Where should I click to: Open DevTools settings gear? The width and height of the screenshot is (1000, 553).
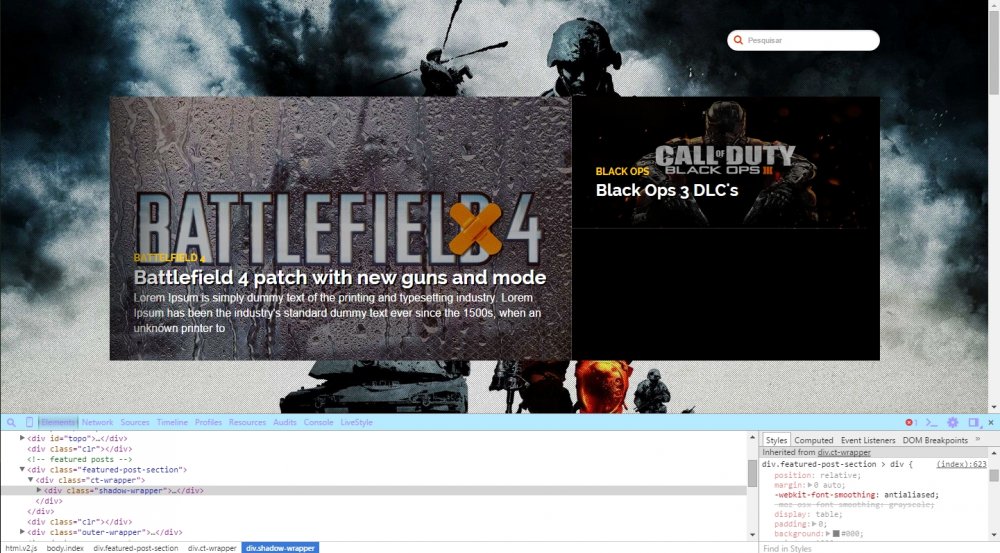pos(953,423)
